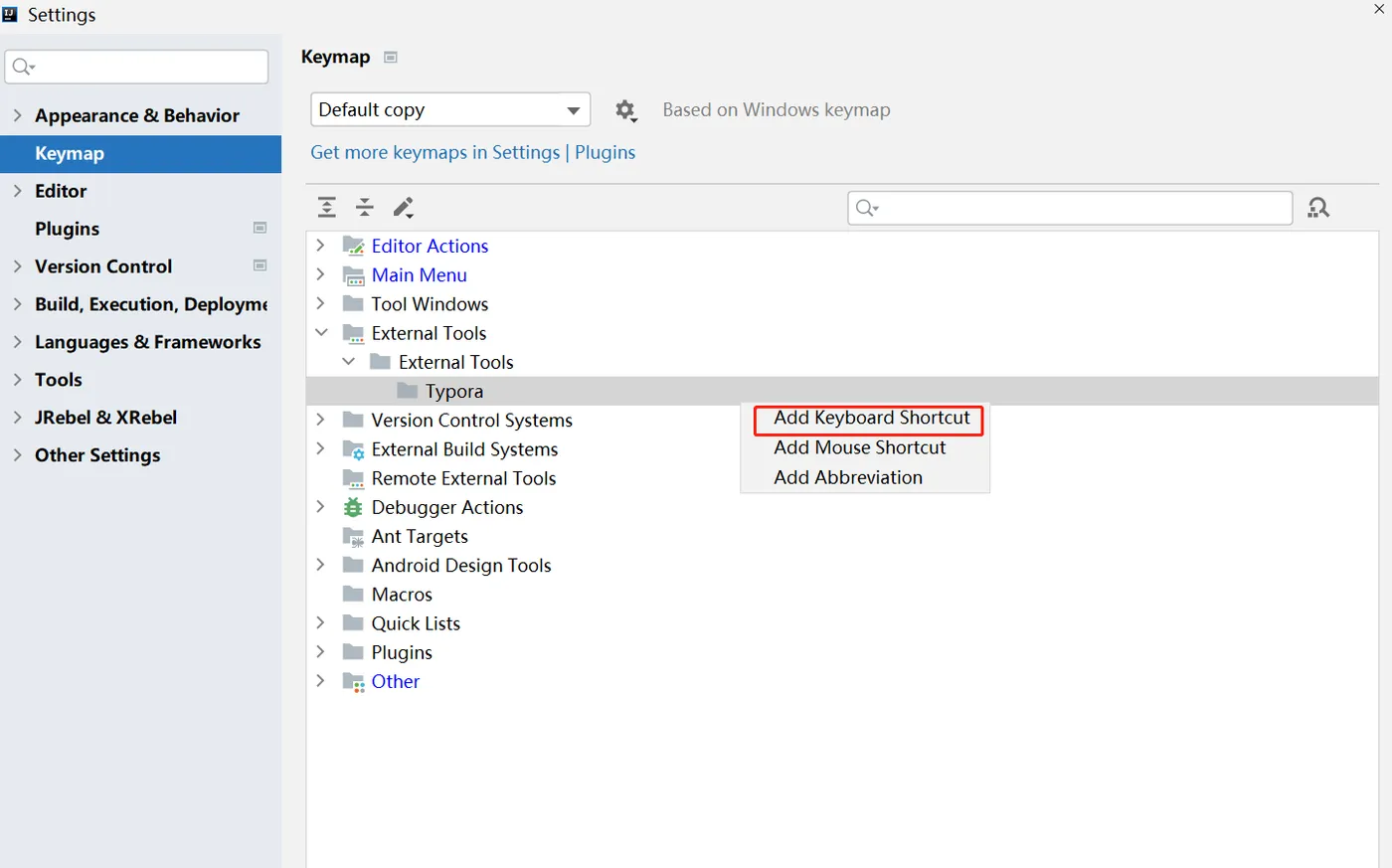Expand Appearance & Behavior settings section
Viewport: 1392px width, 868px height.
click(17, 115)
